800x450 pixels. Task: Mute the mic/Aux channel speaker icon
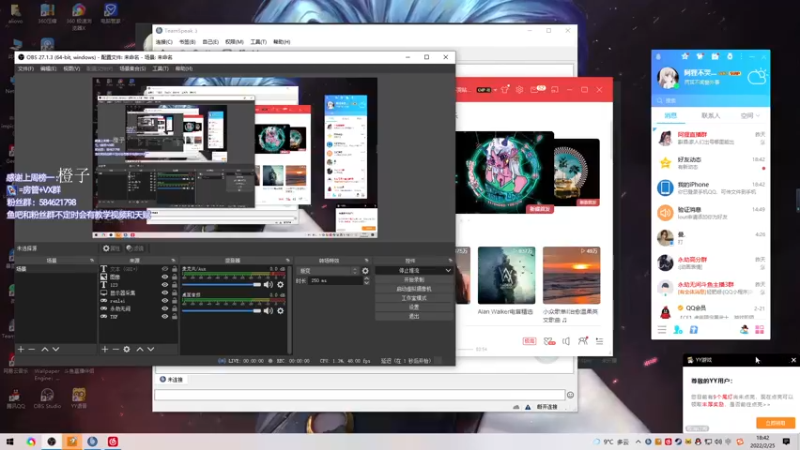tap(268, 284)
